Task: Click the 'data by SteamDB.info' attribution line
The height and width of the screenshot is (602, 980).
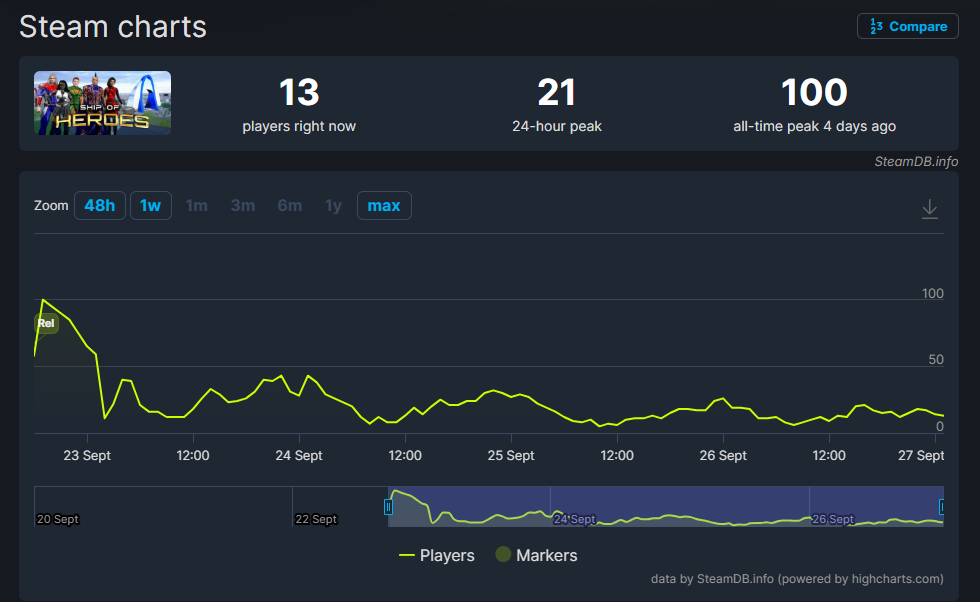Action: pos(797,579)
